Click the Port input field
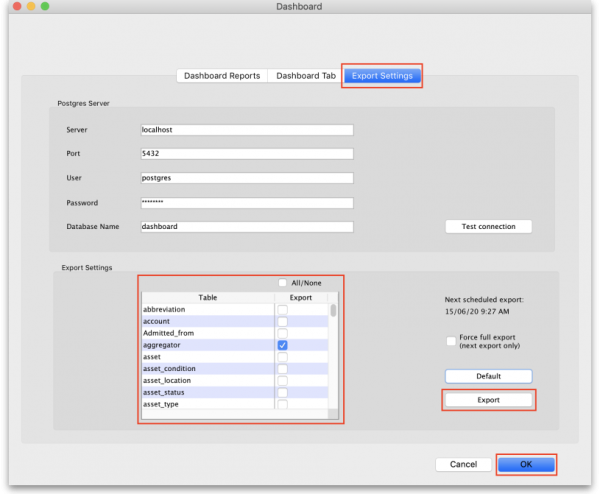Viewport: 600px width, 494px height. pyautogui.click(x=247, y=154)
